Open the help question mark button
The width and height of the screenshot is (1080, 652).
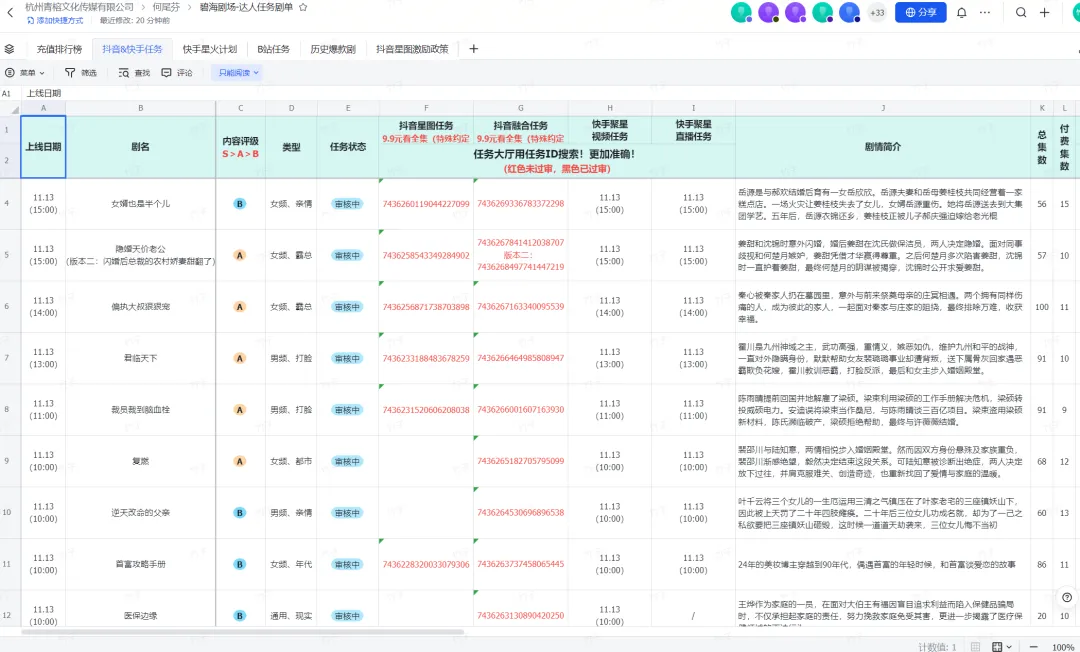point(1067,597)
